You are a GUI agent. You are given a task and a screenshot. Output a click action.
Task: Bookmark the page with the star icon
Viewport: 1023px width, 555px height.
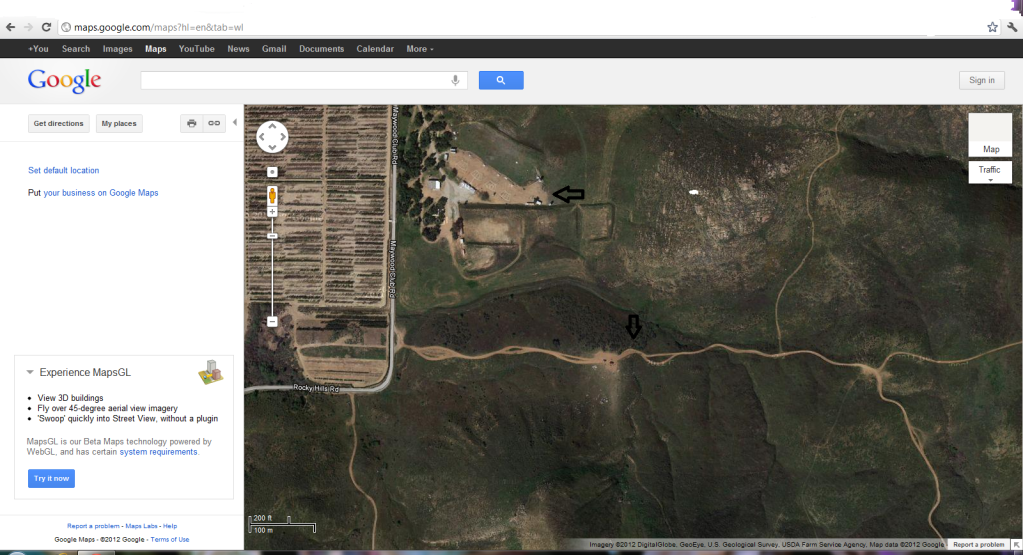pos(992,27)
